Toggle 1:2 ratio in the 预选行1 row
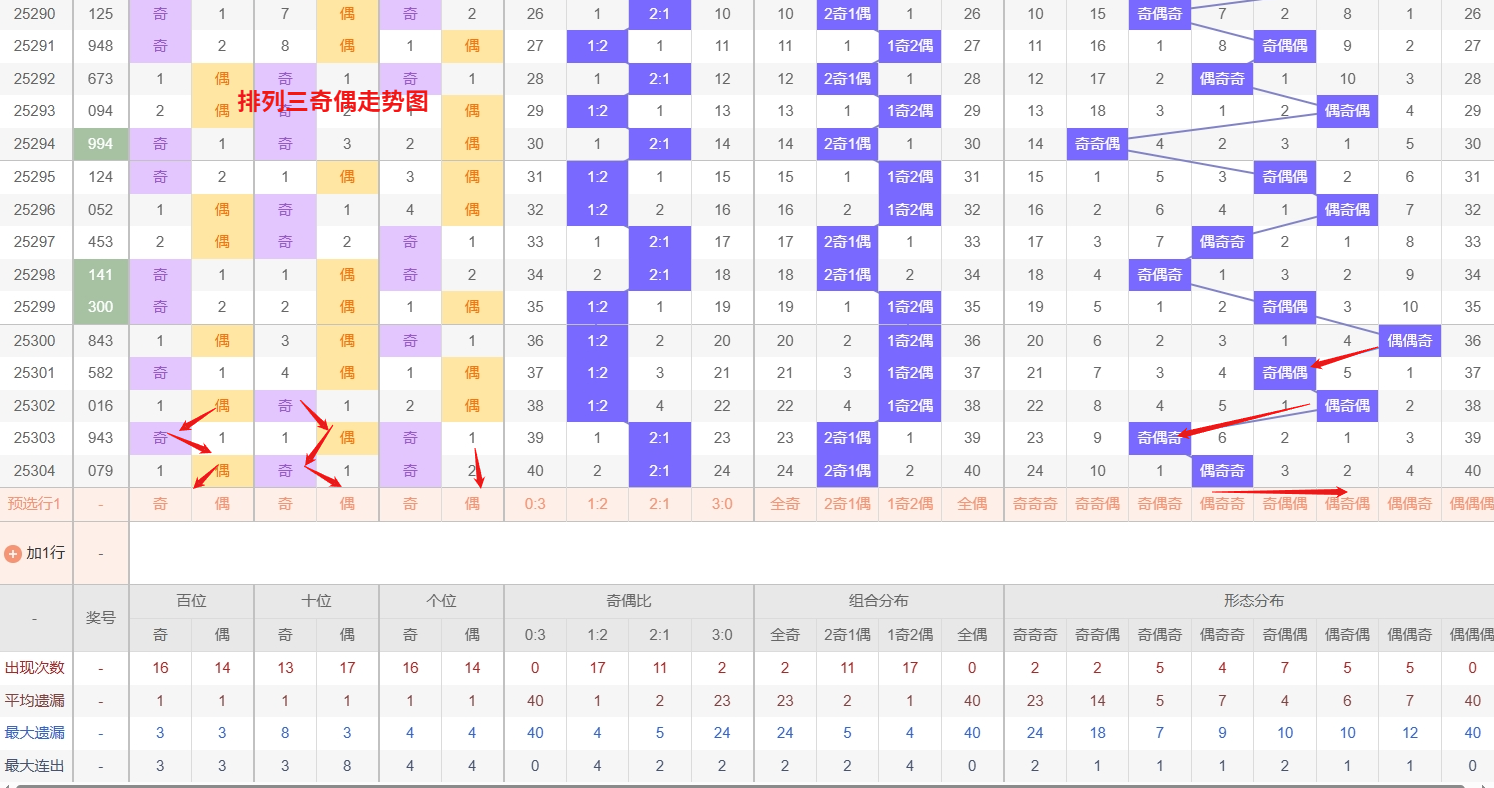The width and height of the screenshot is (1494, 788). pyautogui.click(x=597, y=504)
